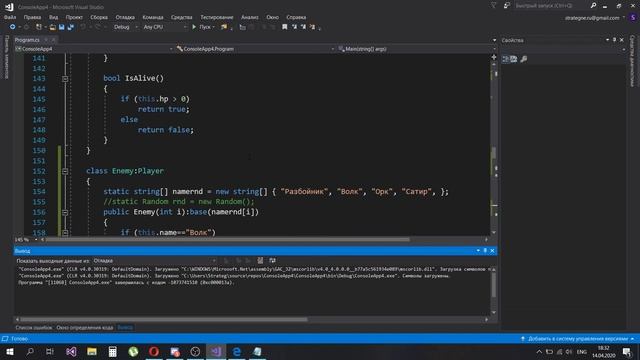This screenshot has height=360, width=640.
Task: Open the notification center icon in tray
Action: coord(627,352)
